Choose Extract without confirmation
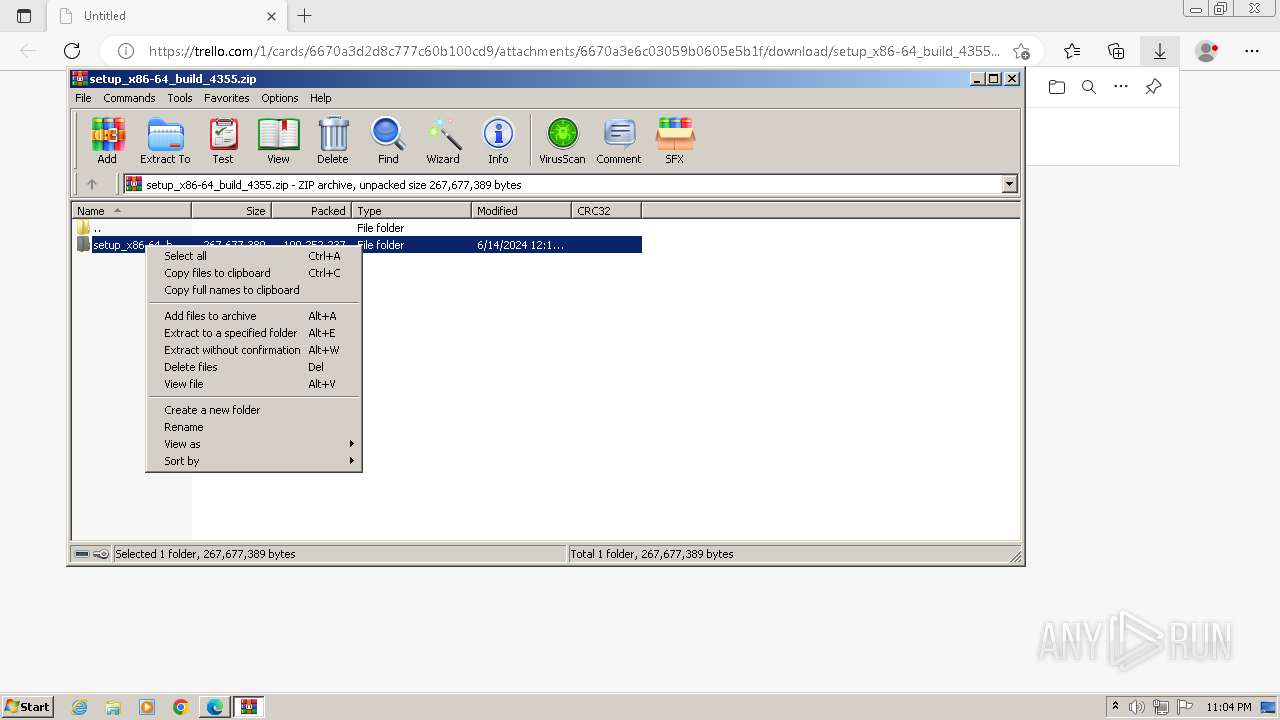Image resolution: width=1280 pixels, height=720 pixels. tap(254, 350)
